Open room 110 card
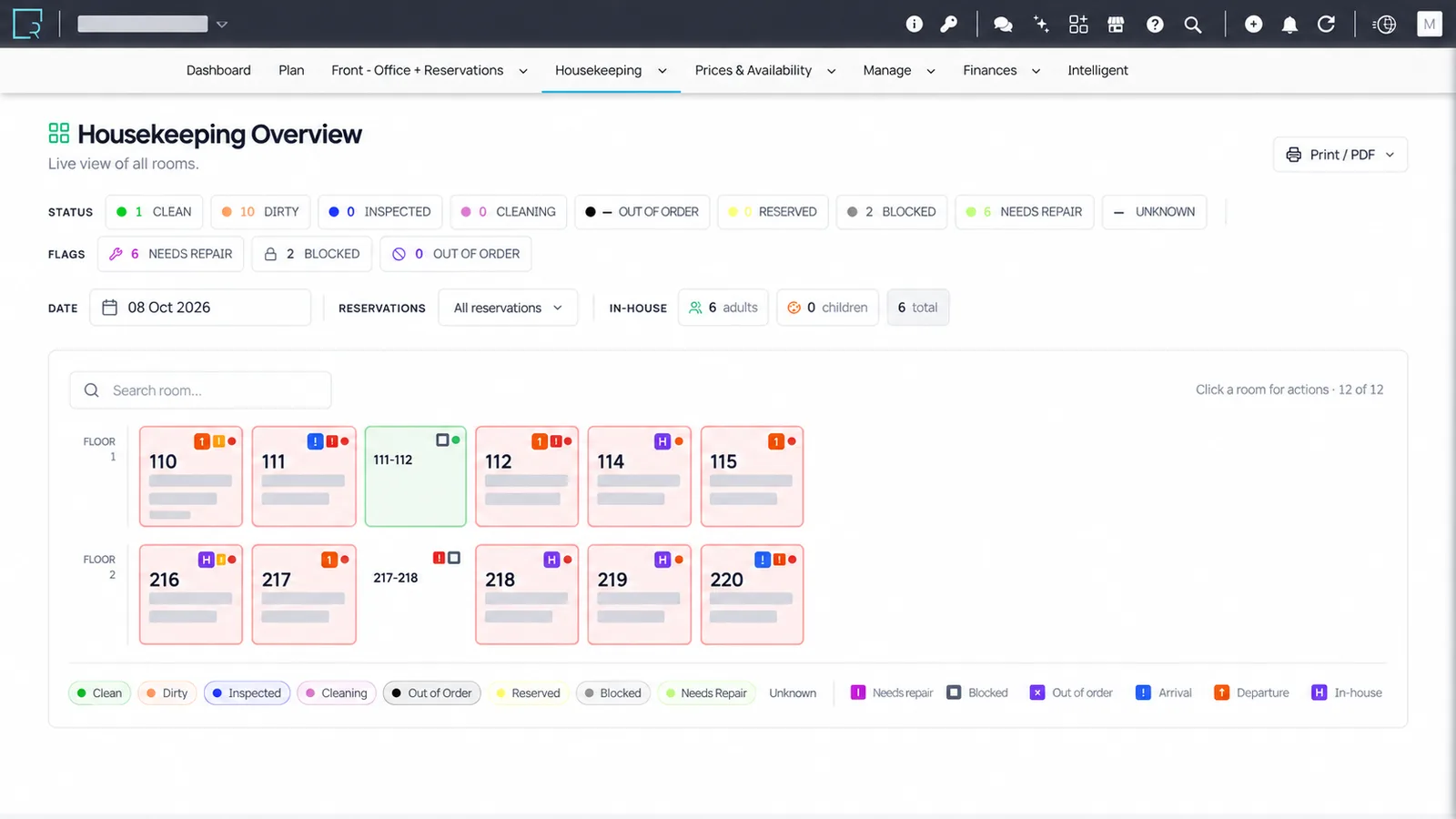Image resolution: width=1456 pixels, height=819 pixels. [x=191, y=476]
